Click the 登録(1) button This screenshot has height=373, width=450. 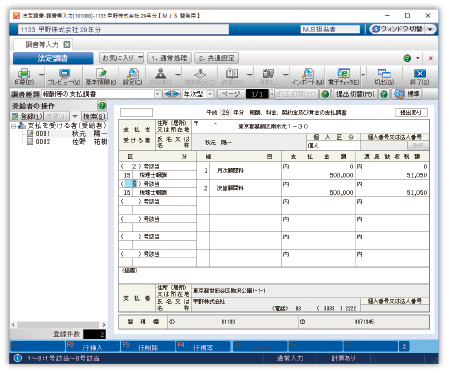27,117
